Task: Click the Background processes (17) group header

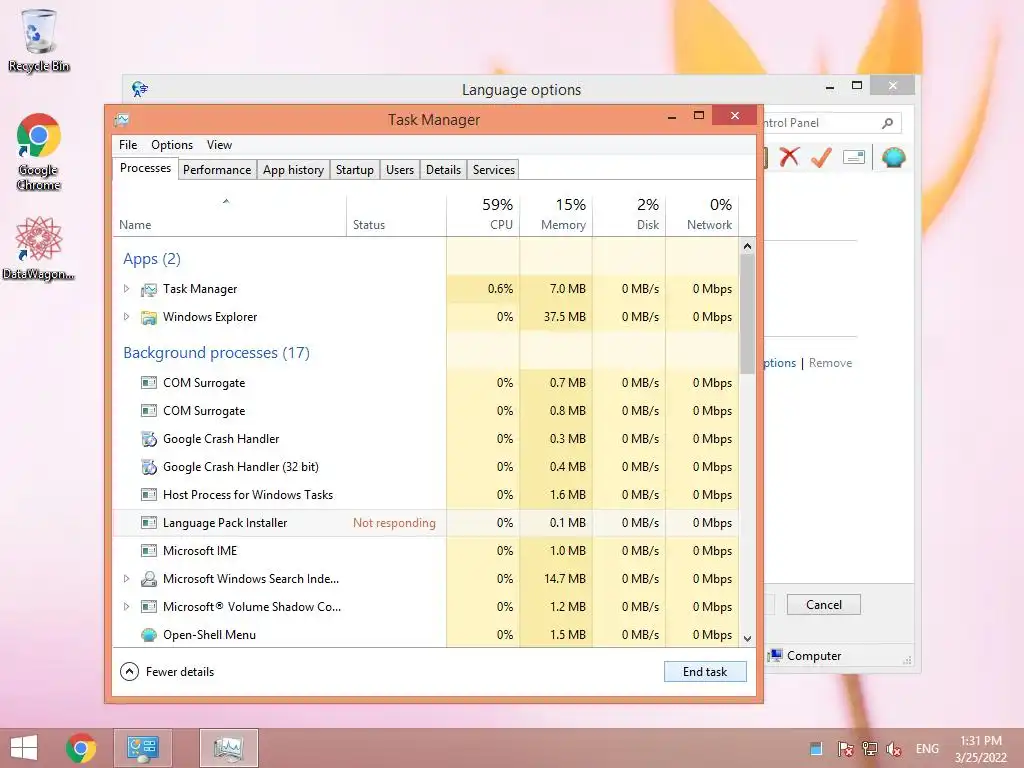Action: coord(216,353)
